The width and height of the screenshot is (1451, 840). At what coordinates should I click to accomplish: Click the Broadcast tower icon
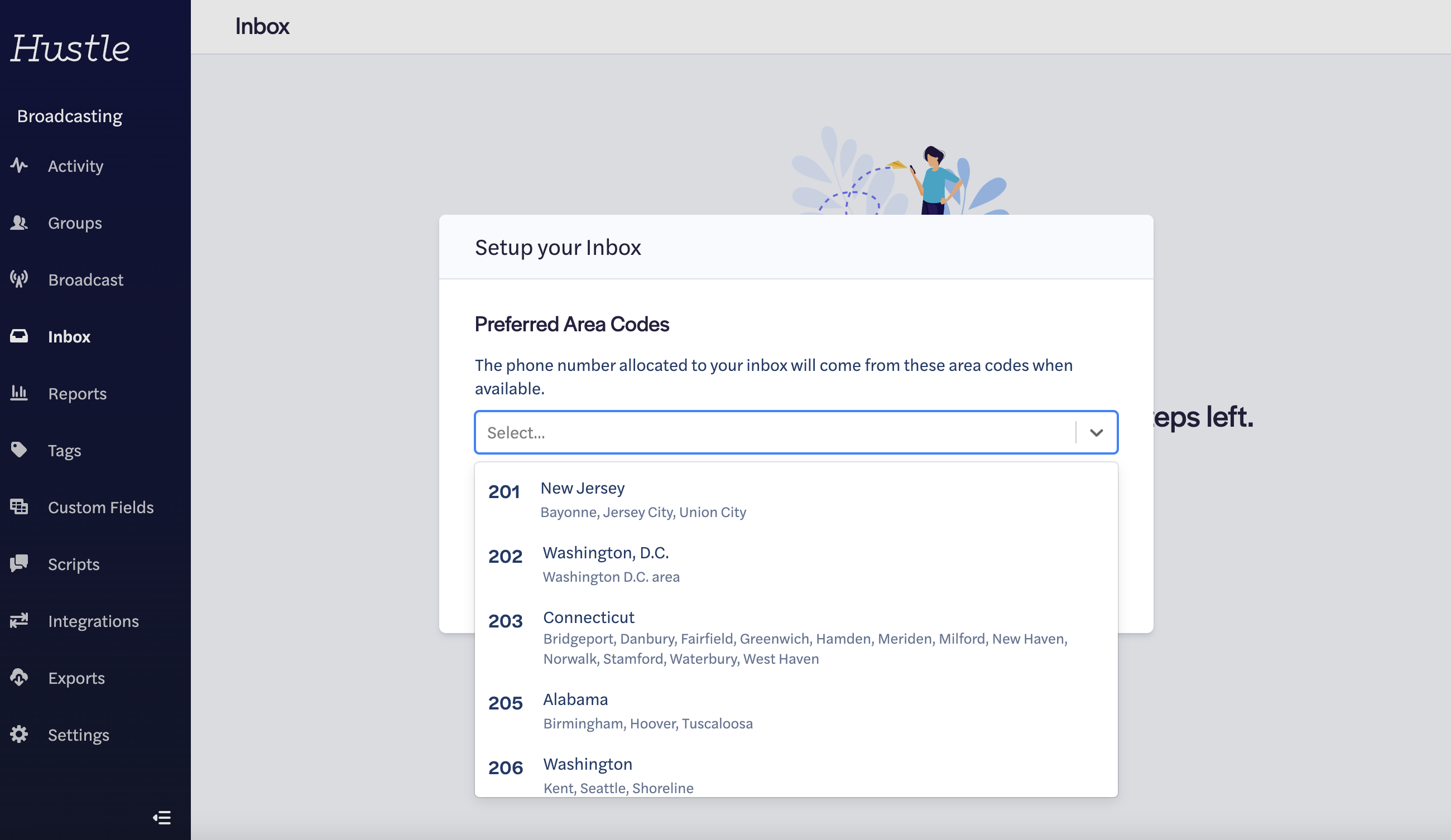point(19,279)
